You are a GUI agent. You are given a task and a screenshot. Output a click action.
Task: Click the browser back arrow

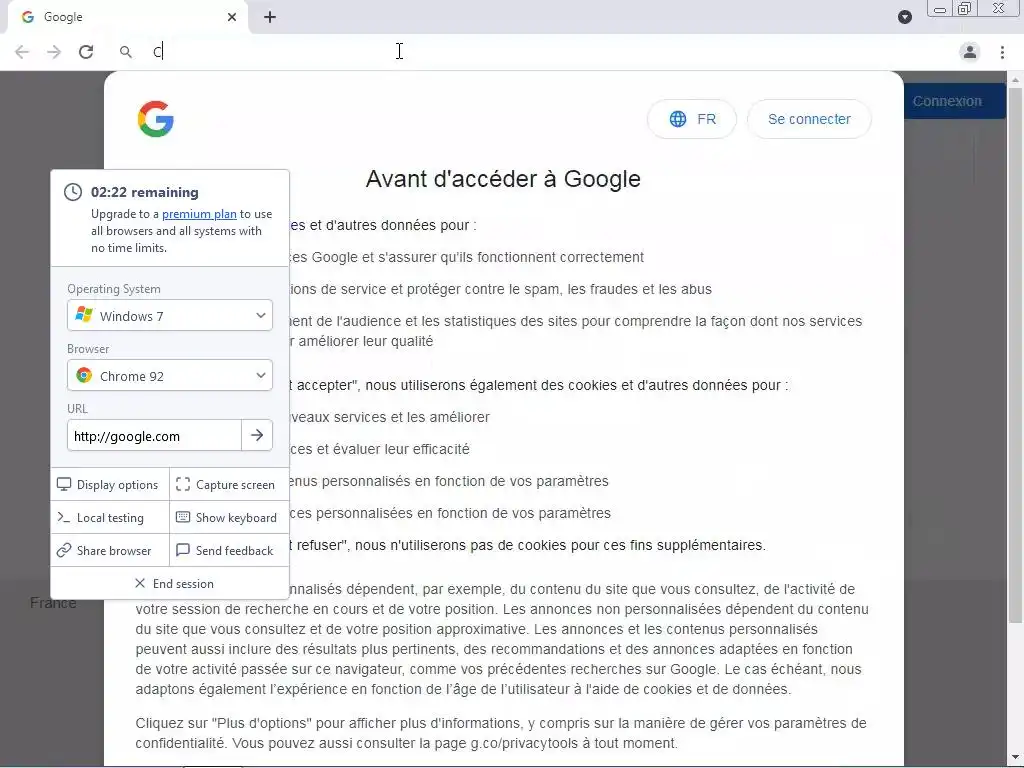click(22, 52)
